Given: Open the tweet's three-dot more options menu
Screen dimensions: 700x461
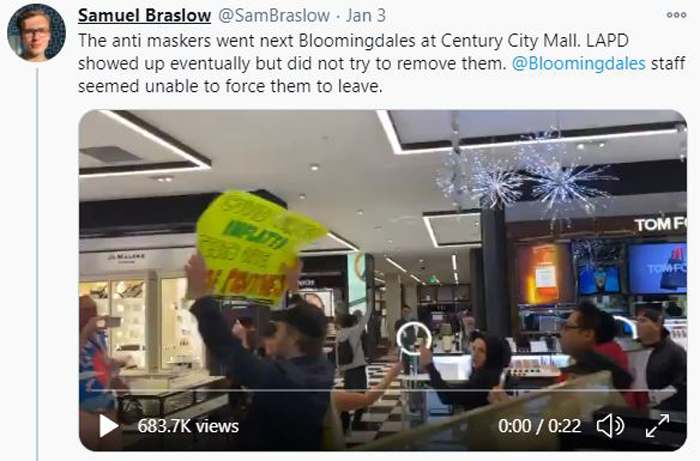Looking at the screenshot, I should tap(676, 15).
